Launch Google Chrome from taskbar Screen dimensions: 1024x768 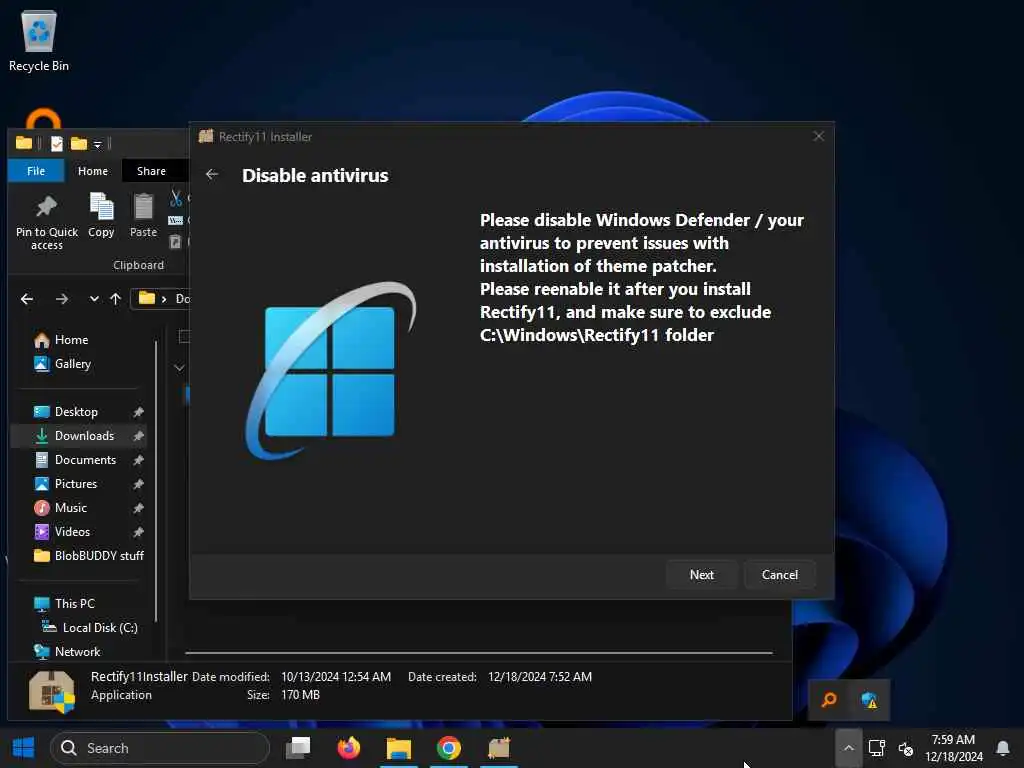coord(449,748)
